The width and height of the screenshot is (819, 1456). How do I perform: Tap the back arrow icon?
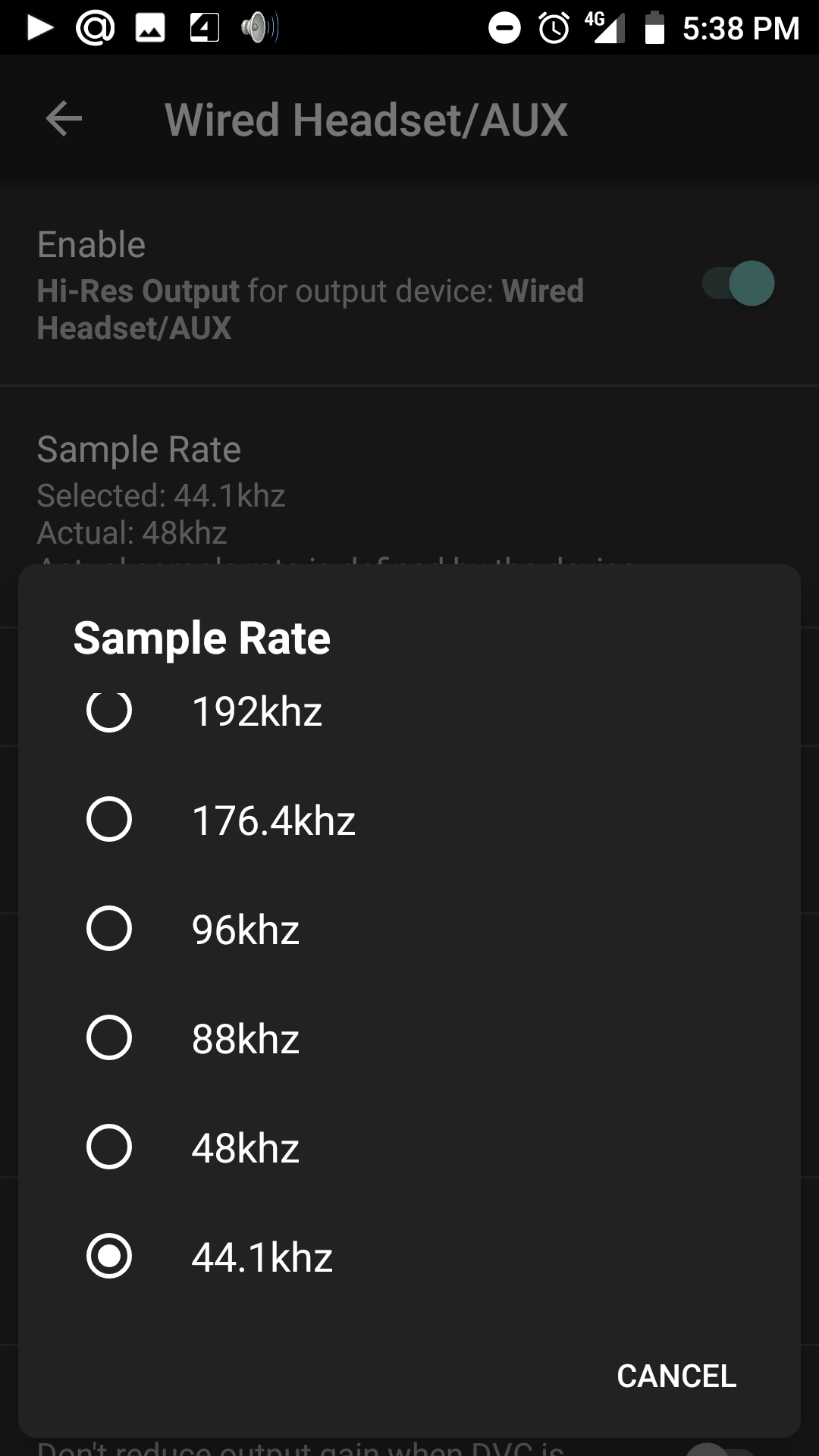tap(64, 119)
